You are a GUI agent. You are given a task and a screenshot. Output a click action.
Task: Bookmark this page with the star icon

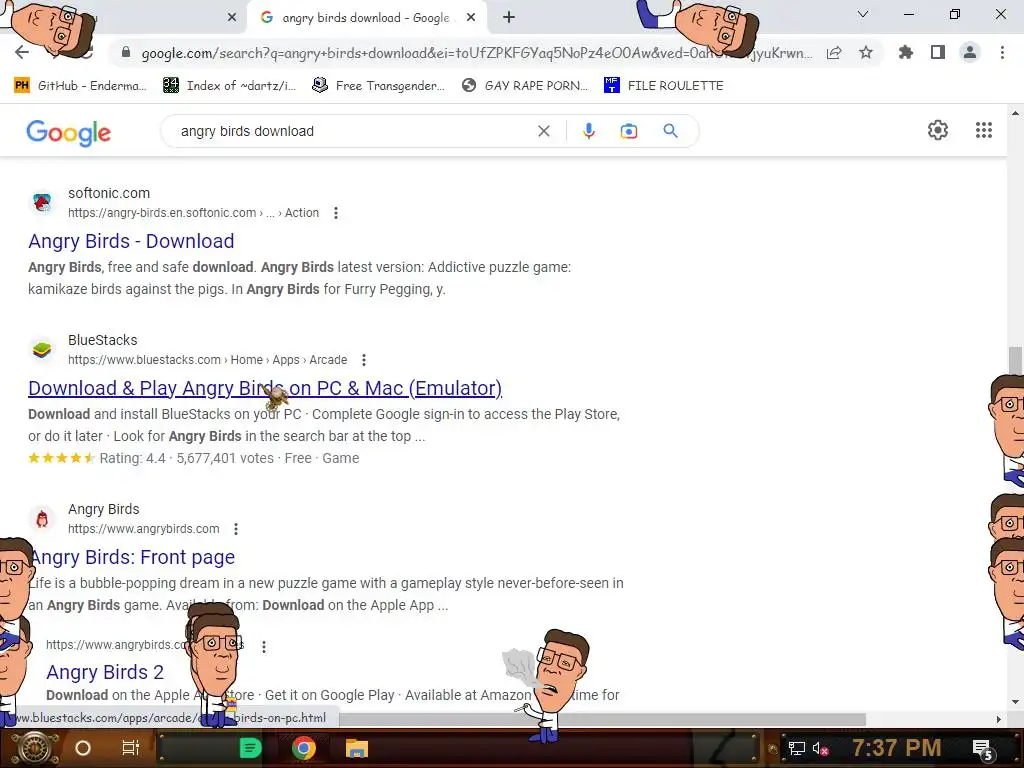pos(866,53)
